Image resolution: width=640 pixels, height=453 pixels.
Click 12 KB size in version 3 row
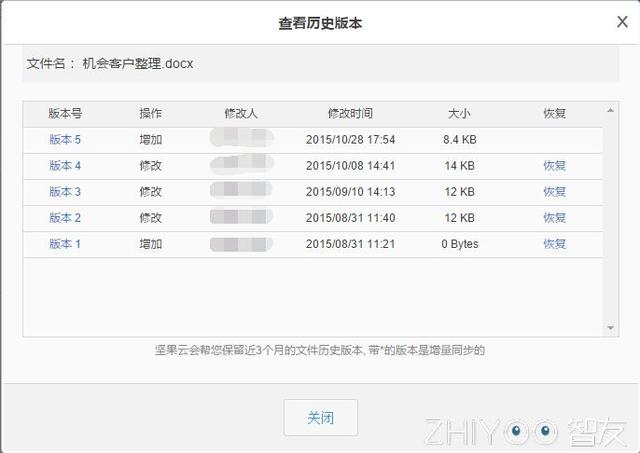coord(460,192)
